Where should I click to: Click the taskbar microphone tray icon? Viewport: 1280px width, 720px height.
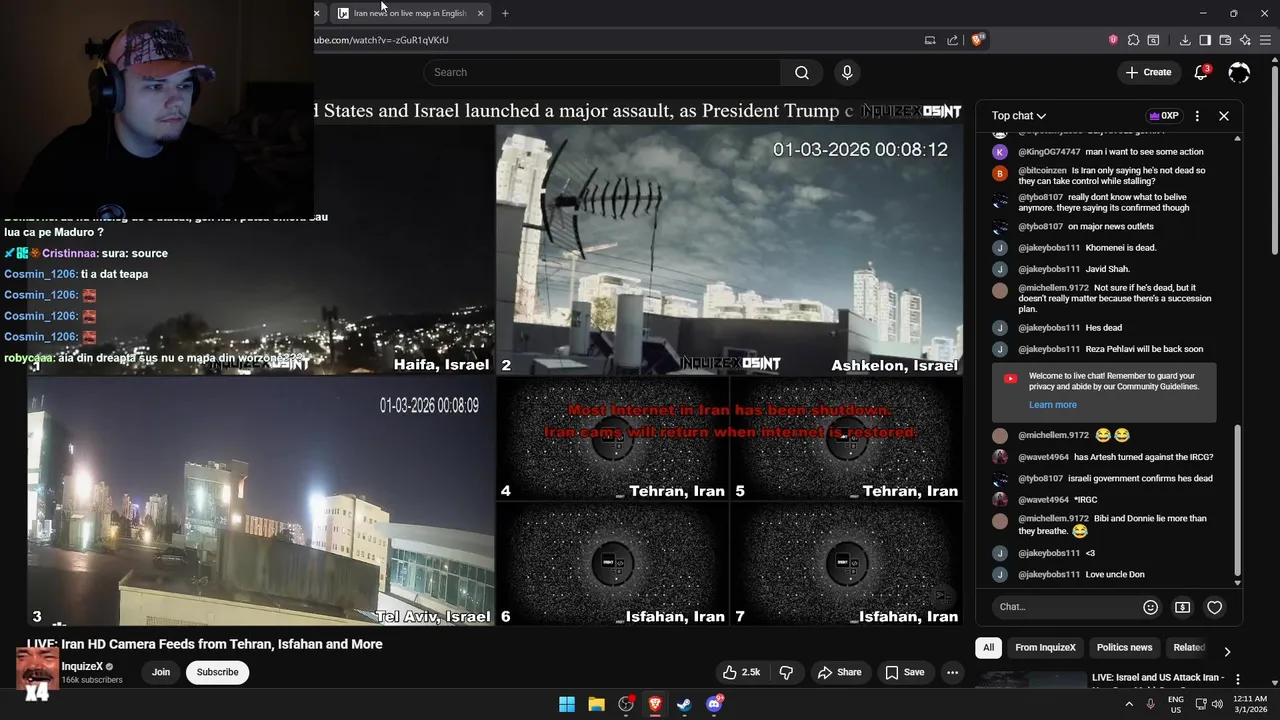[1150, 704]
